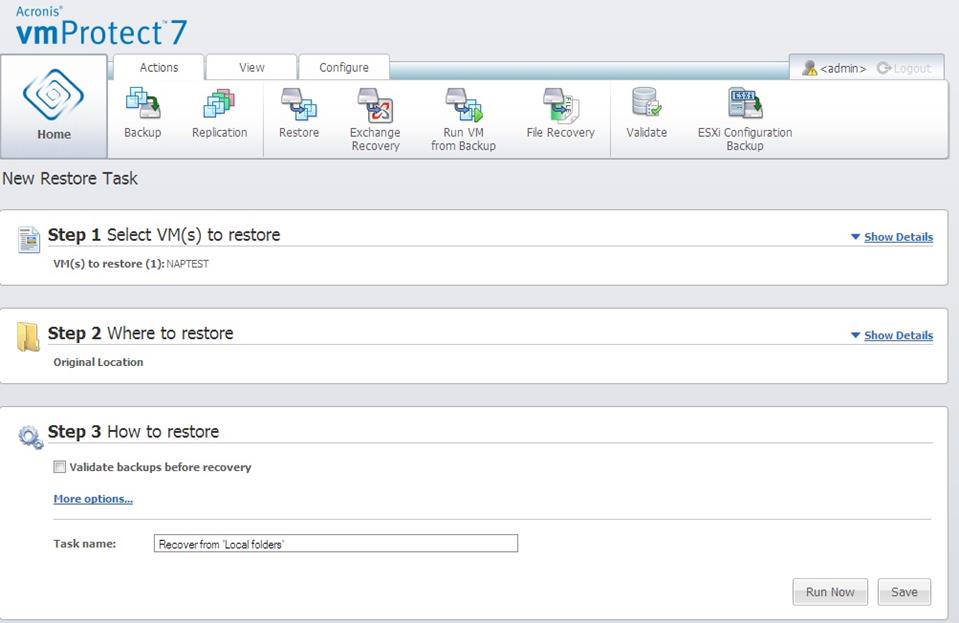
Task: Click the Step 1 Select VM(s) heading
Action: 164,235
